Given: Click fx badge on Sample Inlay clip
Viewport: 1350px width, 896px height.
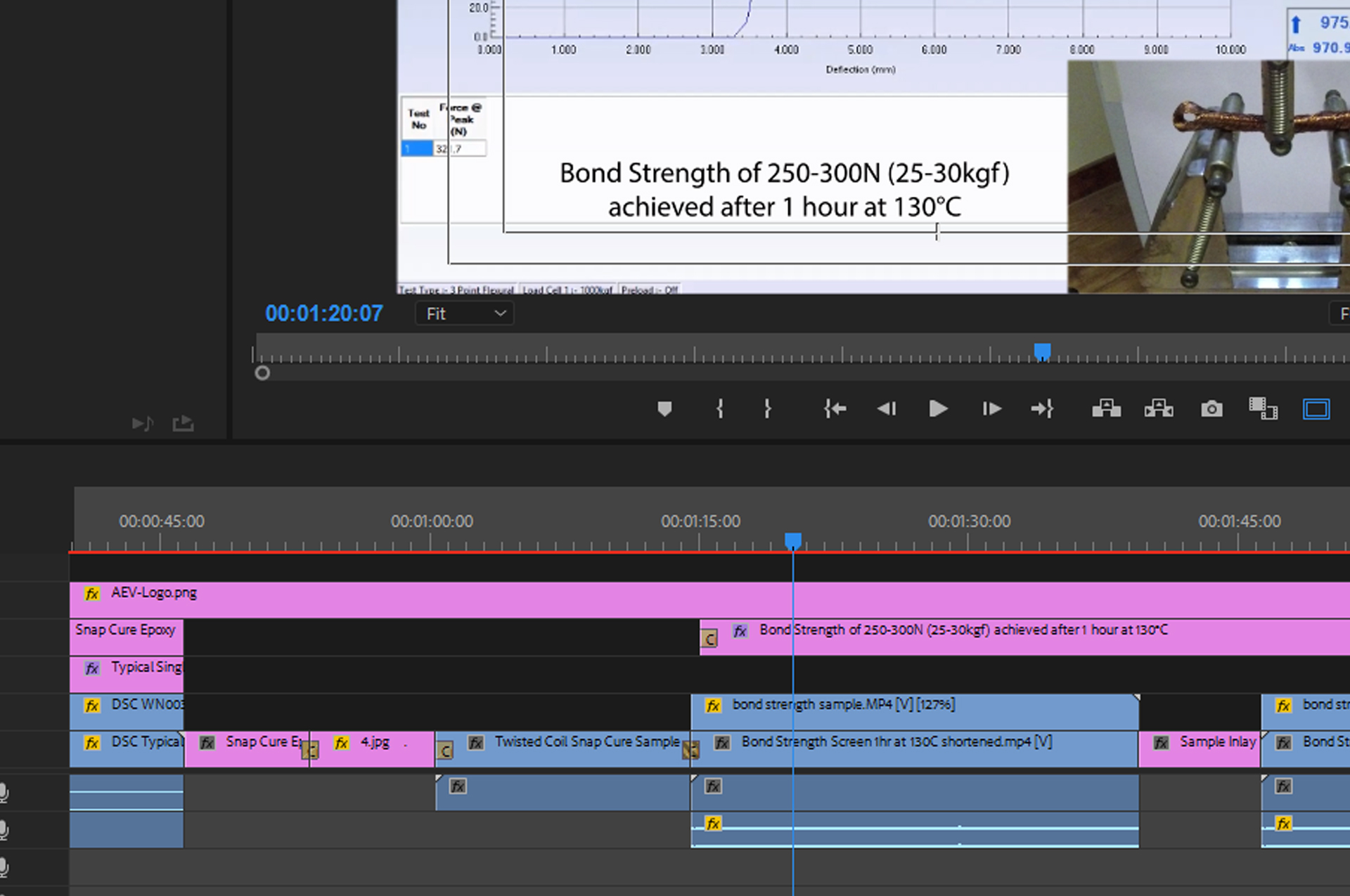Looking at the screenshot, I should point(1161,744).
